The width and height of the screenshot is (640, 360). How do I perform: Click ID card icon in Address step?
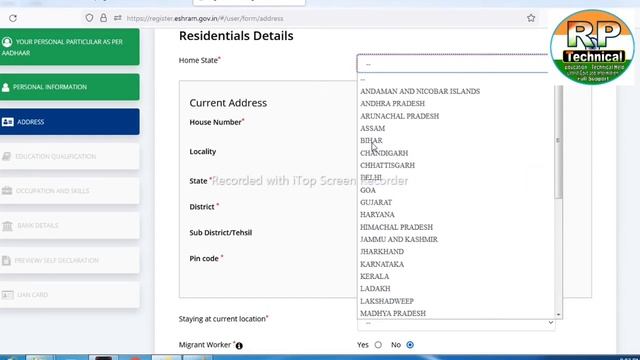coord(7,122)
